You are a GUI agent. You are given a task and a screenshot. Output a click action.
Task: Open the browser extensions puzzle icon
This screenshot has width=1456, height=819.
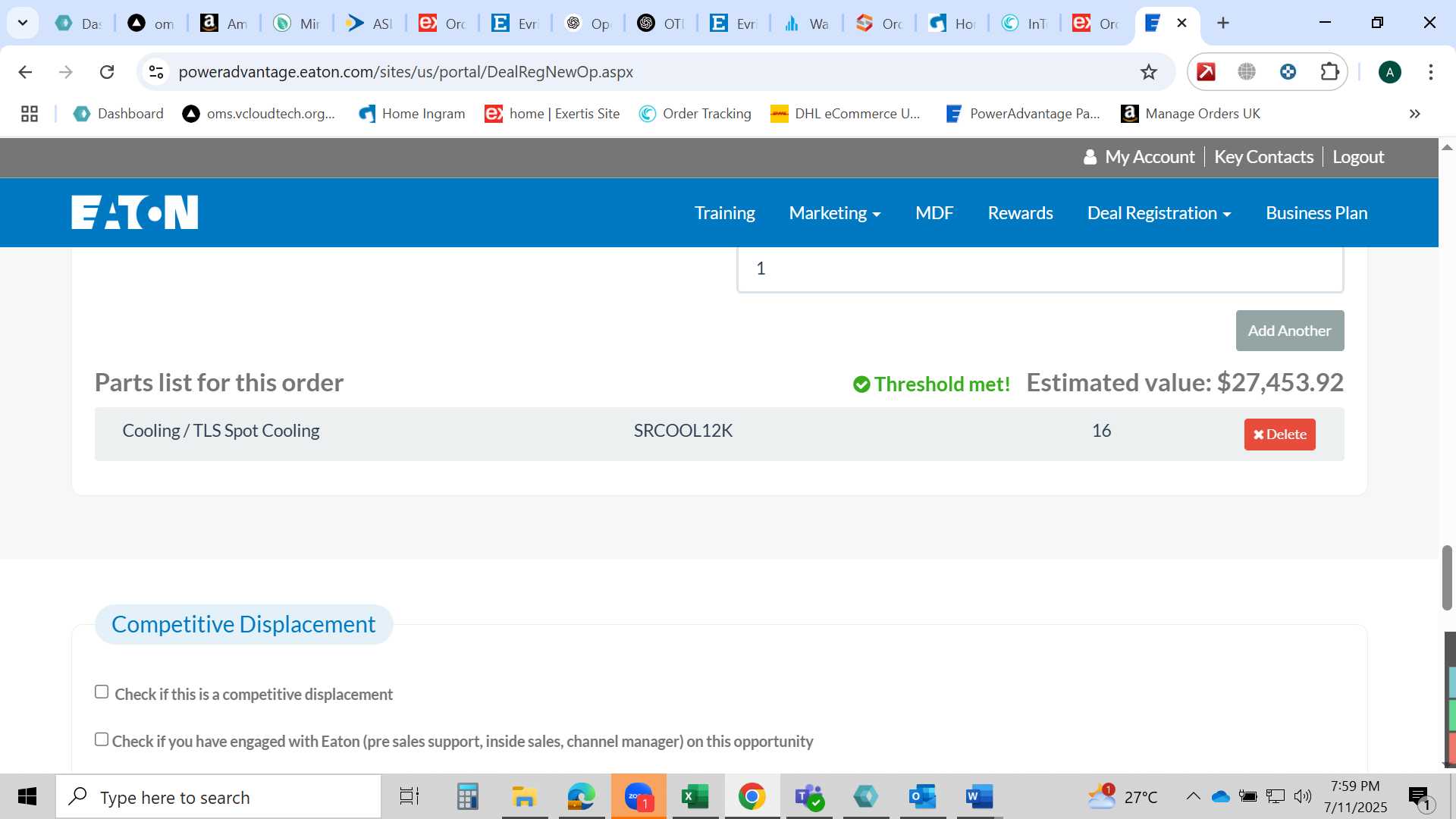tap(1329, 72)
